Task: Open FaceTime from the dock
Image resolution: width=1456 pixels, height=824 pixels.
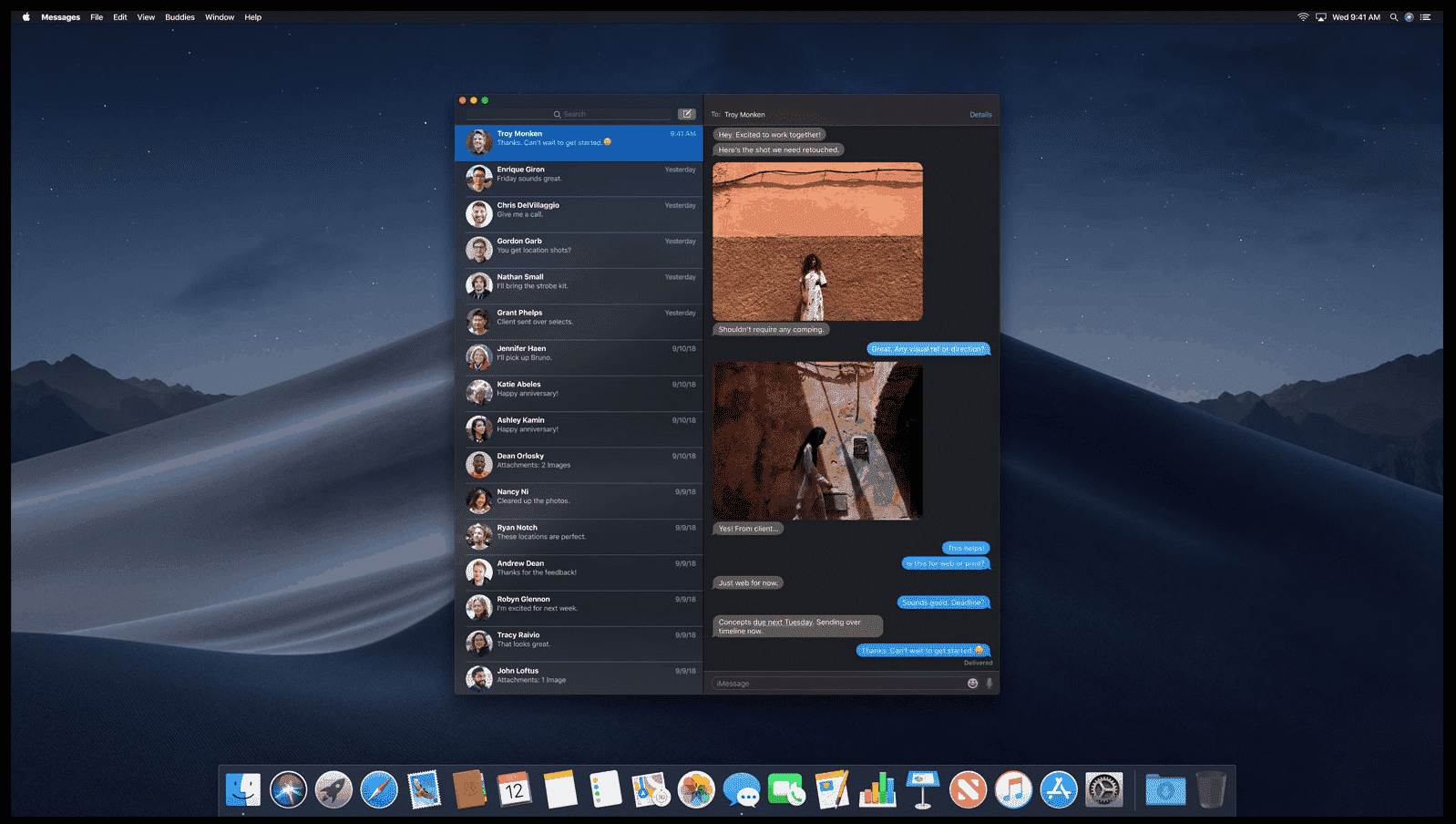Action: coord(786,789)
